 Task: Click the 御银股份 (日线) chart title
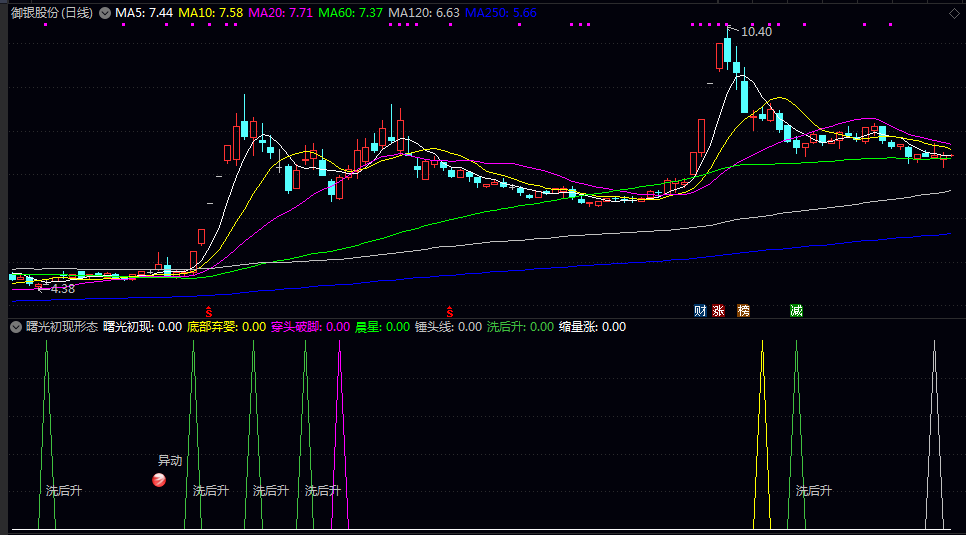coord(52,13)
